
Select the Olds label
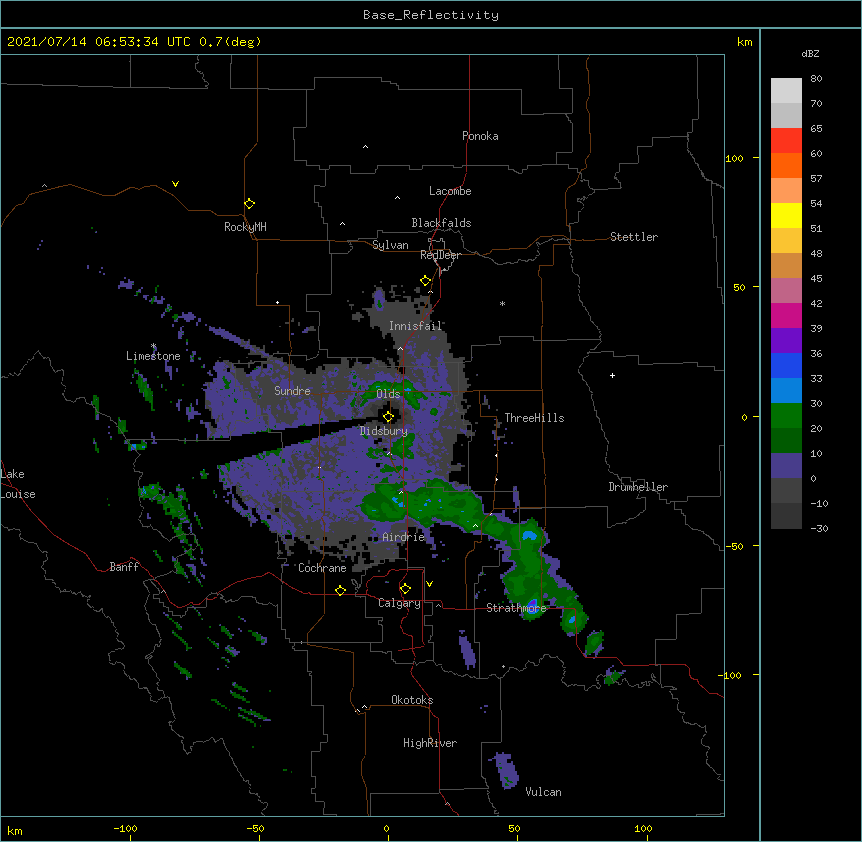(388, 394)
